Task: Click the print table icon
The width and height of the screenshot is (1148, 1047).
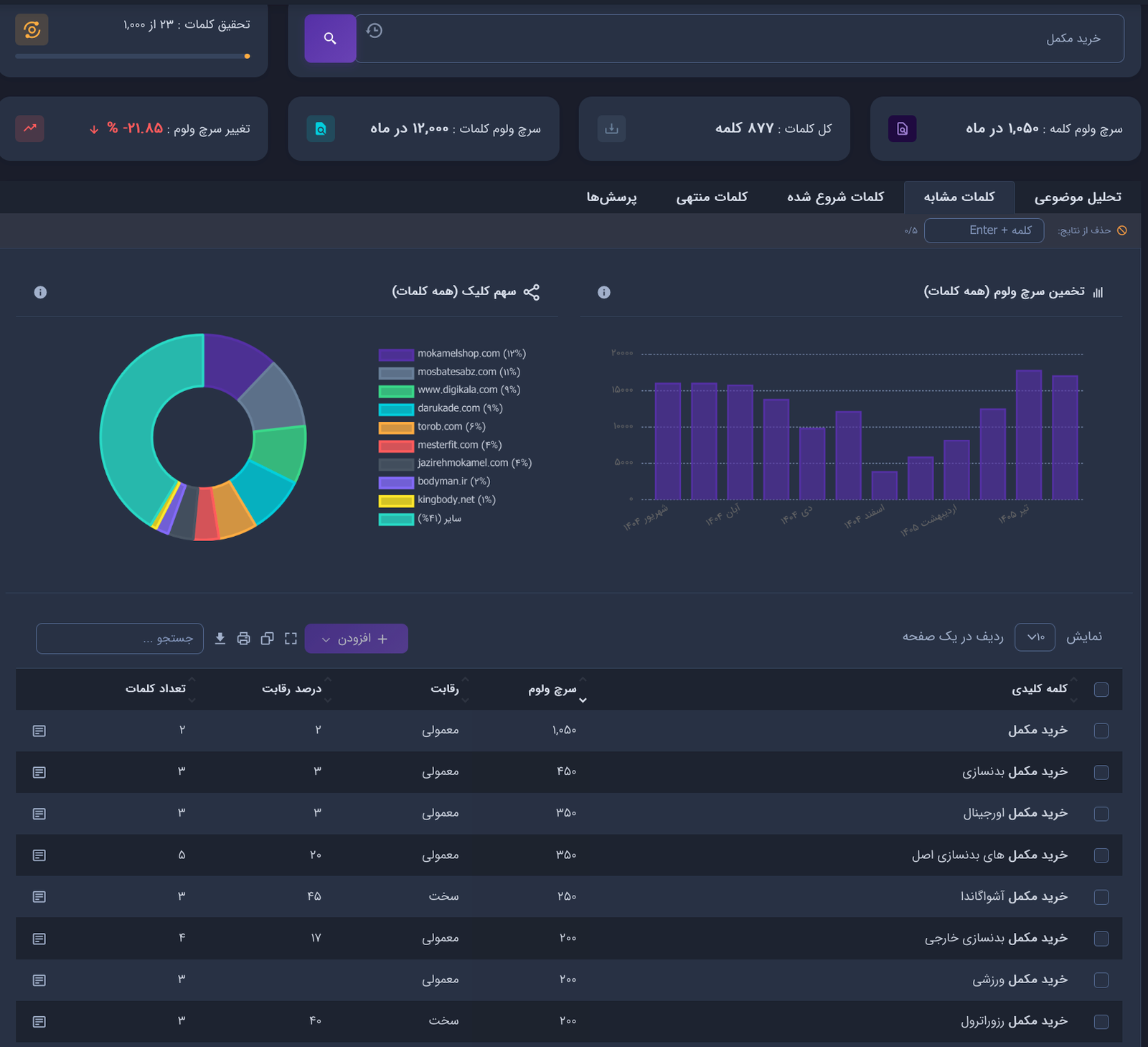Action: tap(244, 639)
